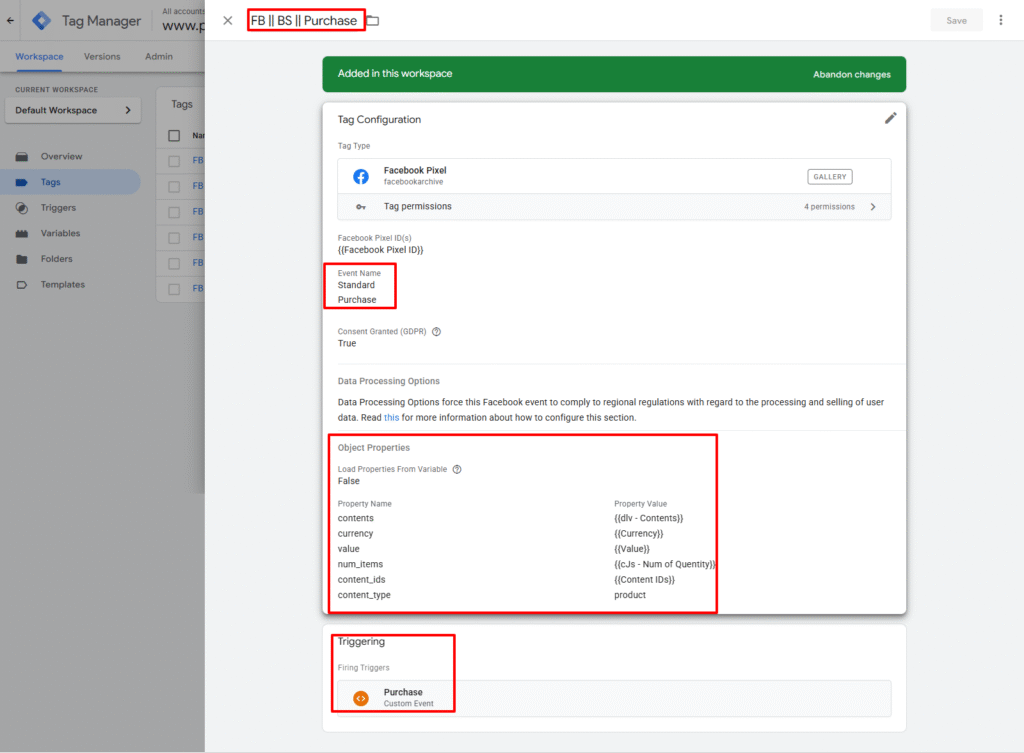Click the Templates sidebar icon
The height and width of the screenshot is (753, 1024).
click(x=22, y=285)
